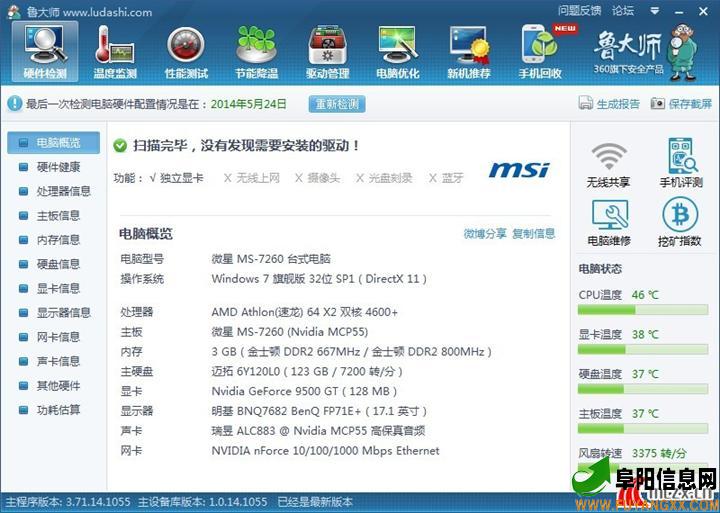Click the 迈拓 6Y120L0 hard disk text
This screenshot has height=513, width=720.
[x=307, y=372]
